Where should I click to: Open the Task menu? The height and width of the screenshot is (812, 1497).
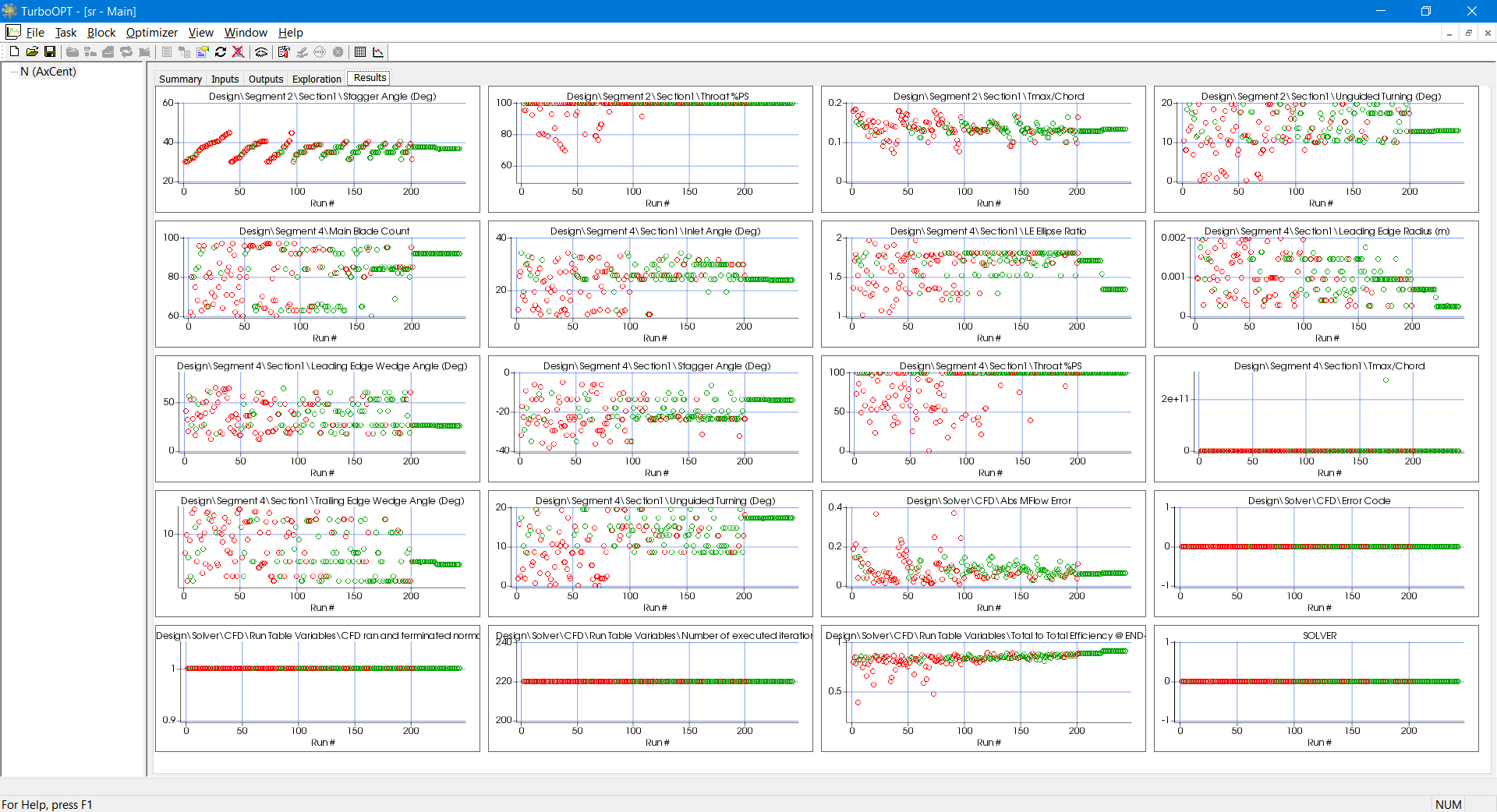[x=65, y=33]
